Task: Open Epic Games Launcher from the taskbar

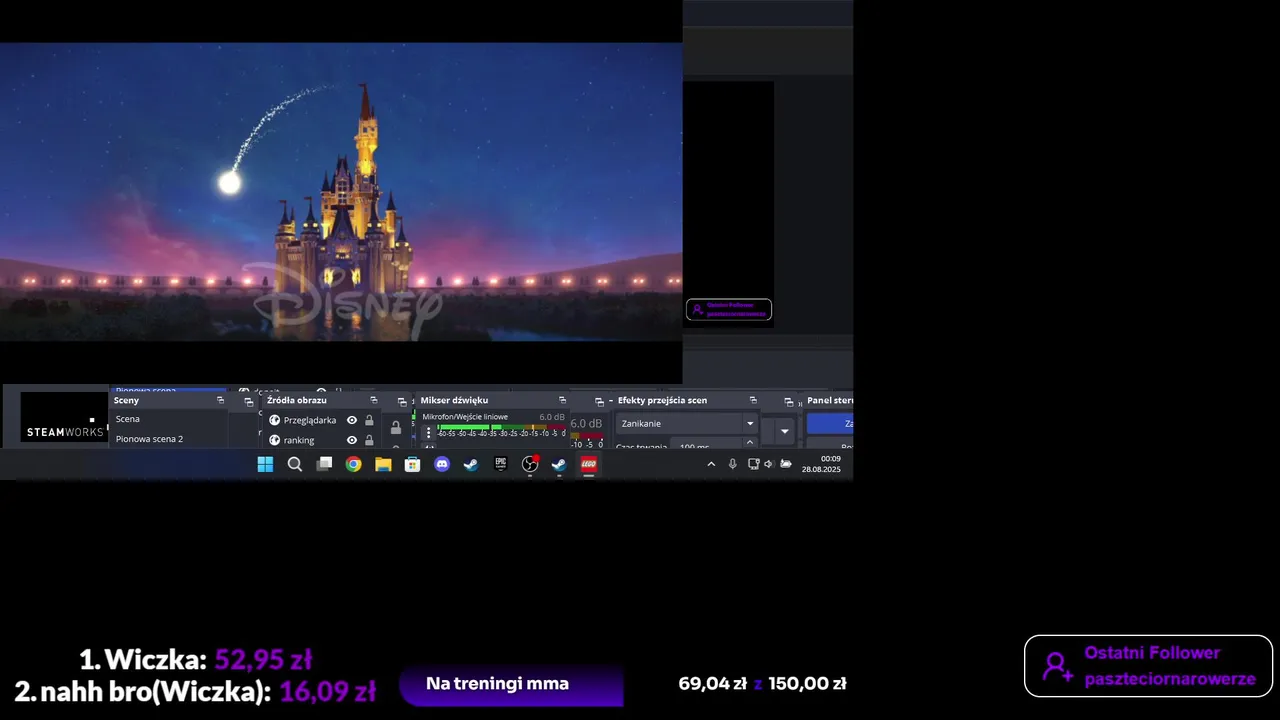Action: [501, 464]
